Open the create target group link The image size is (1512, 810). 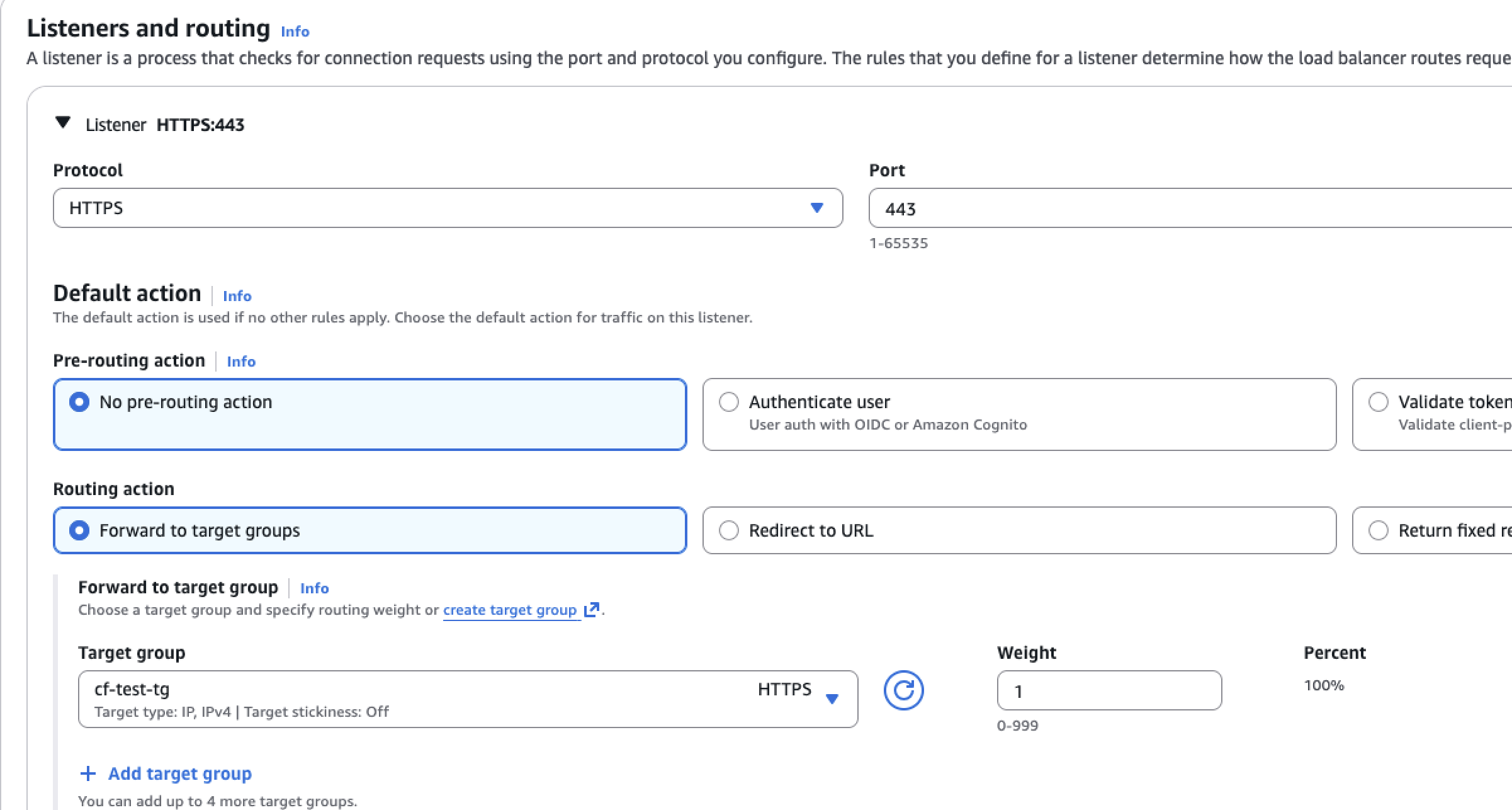(510, 610)
